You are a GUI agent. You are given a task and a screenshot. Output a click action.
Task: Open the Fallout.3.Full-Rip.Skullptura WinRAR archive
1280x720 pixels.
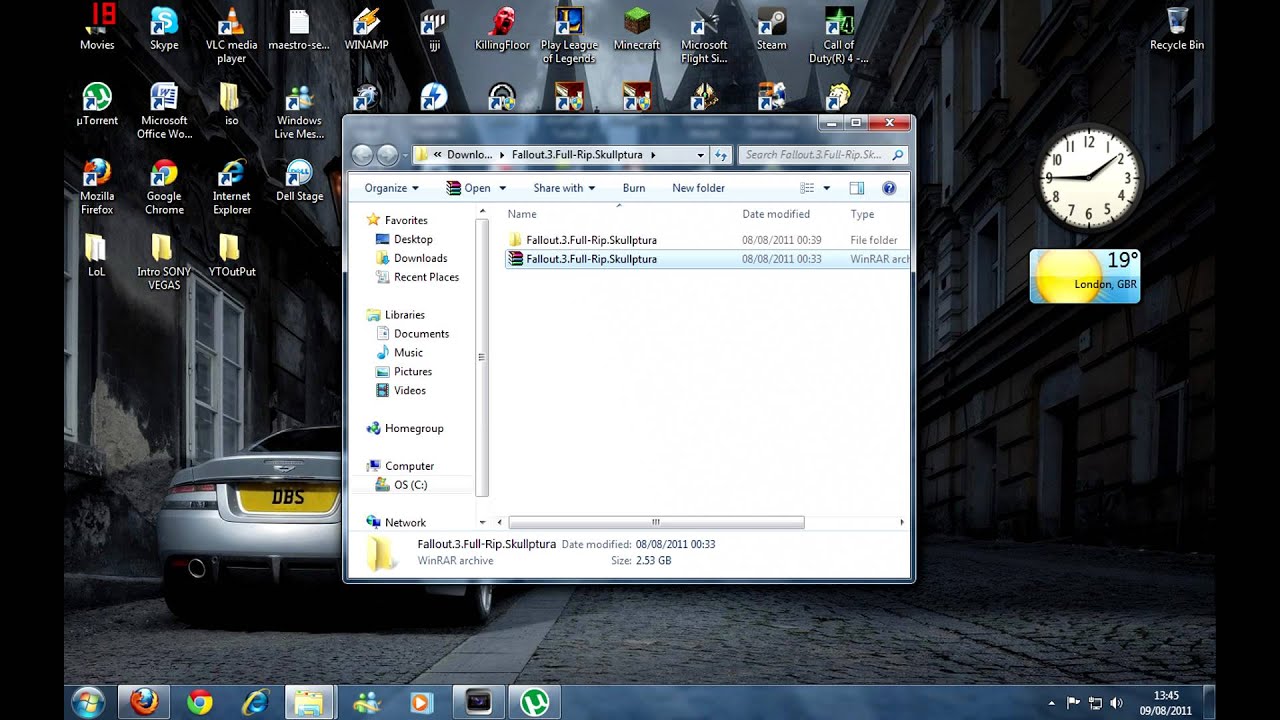pos(707,259)
